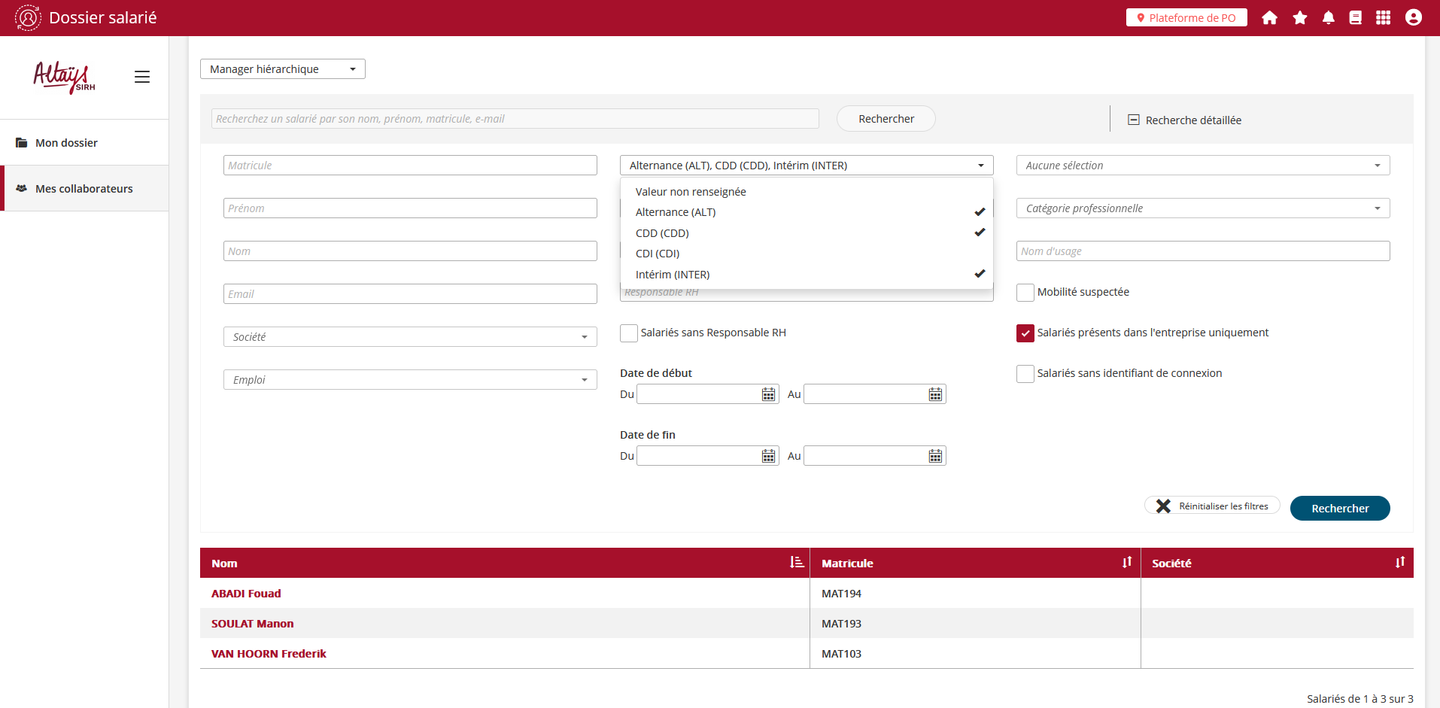
Task: Open notifications bell icon
Action: [x=1328, y=18]
